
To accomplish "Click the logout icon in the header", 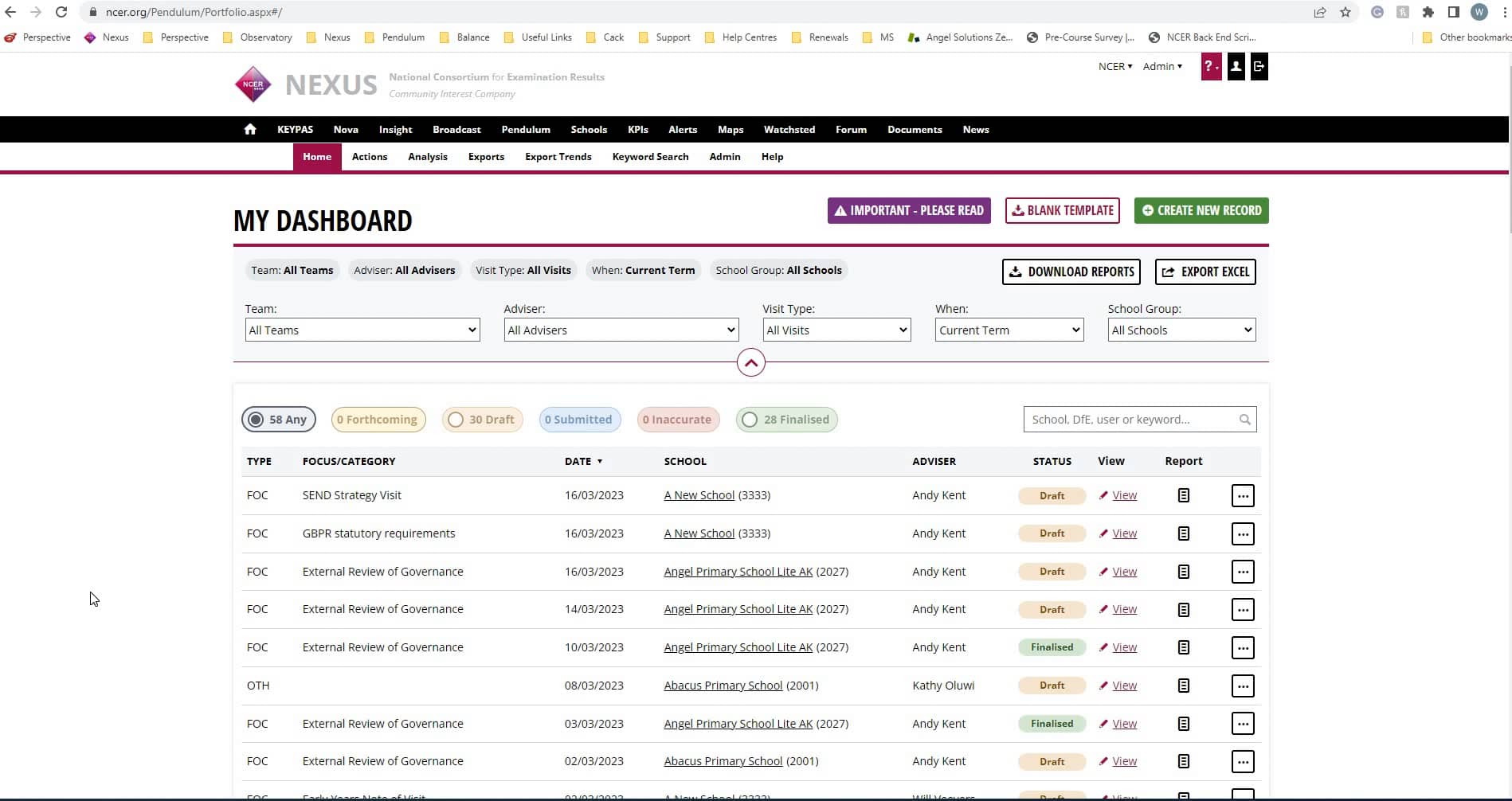I will tap(1259, 67).
